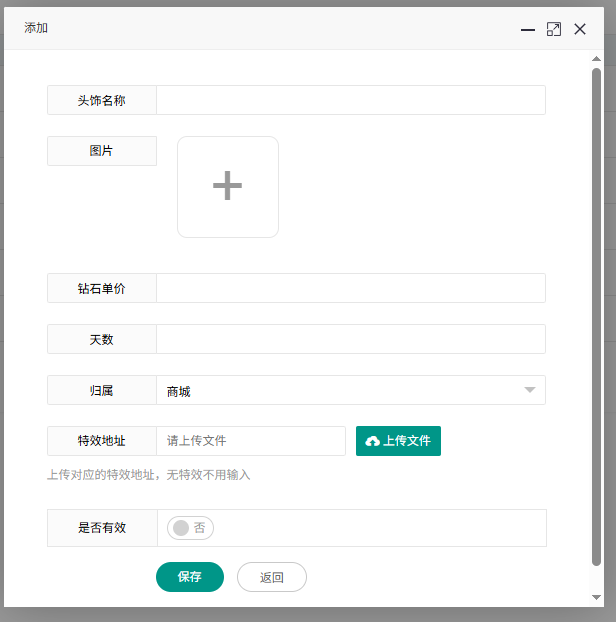The image size is (616, 622).
Task: Click the 添加 title bar text
Action: click(x=36, y=29)
